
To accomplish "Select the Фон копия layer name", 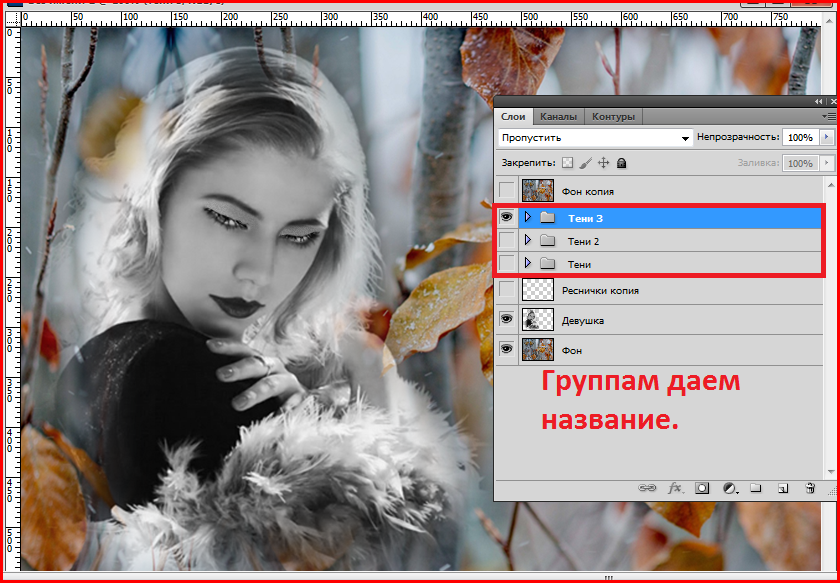I will (x=588, y=191).
